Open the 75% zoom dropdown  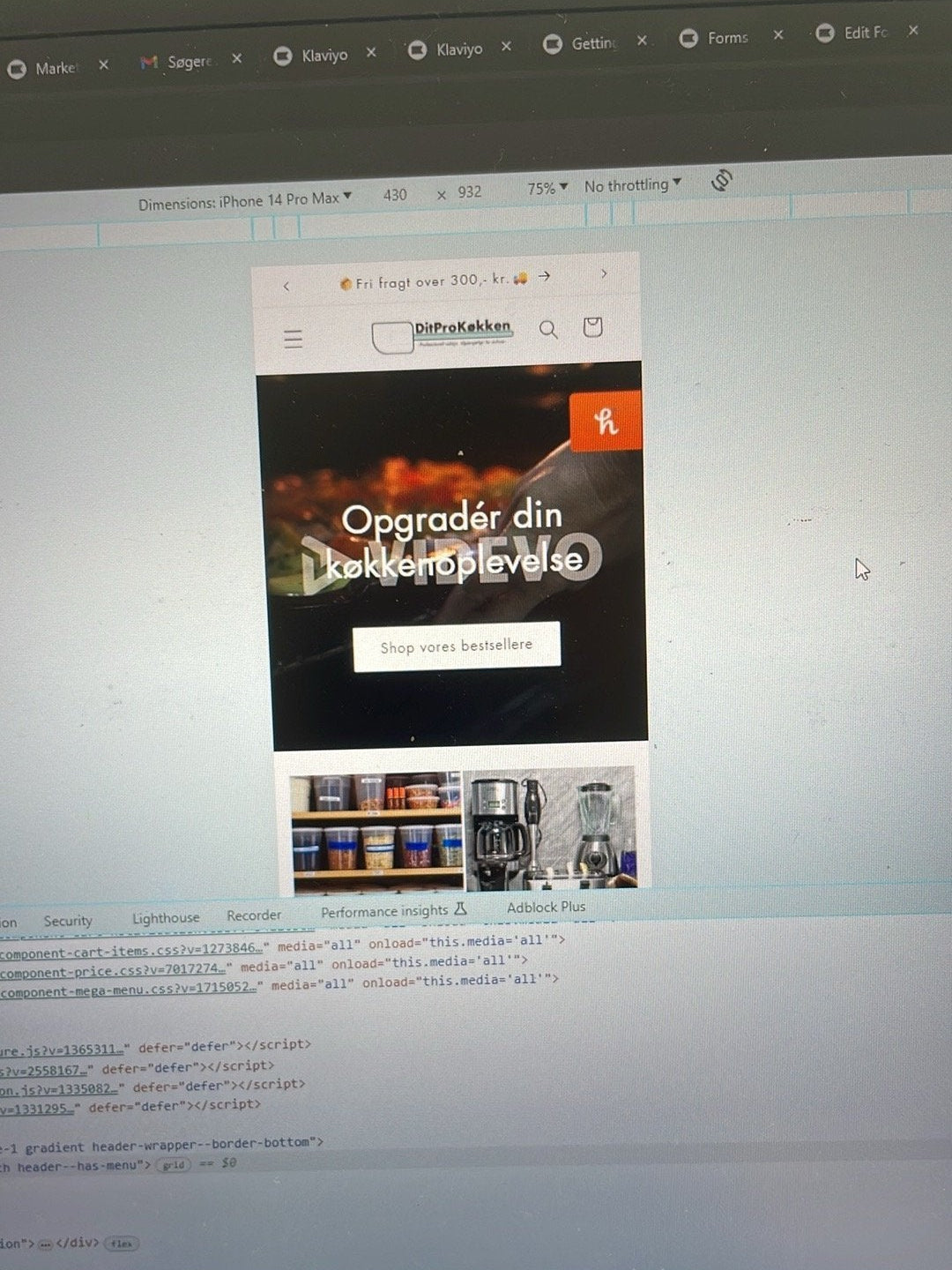click(547, 188)
